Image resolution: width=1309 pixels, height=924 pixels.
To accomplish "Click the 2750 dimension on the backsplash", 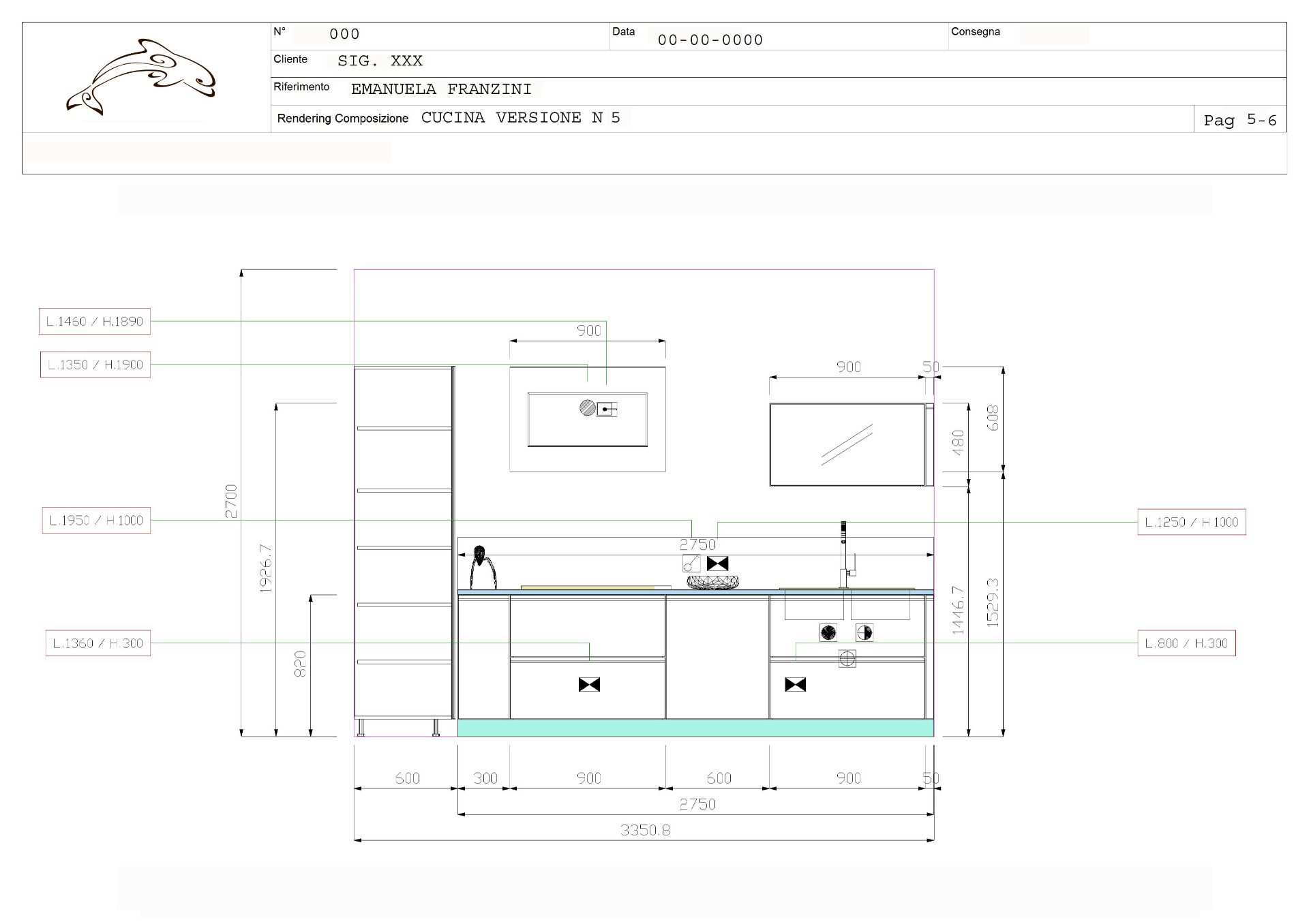I will (x=697, y=544).
